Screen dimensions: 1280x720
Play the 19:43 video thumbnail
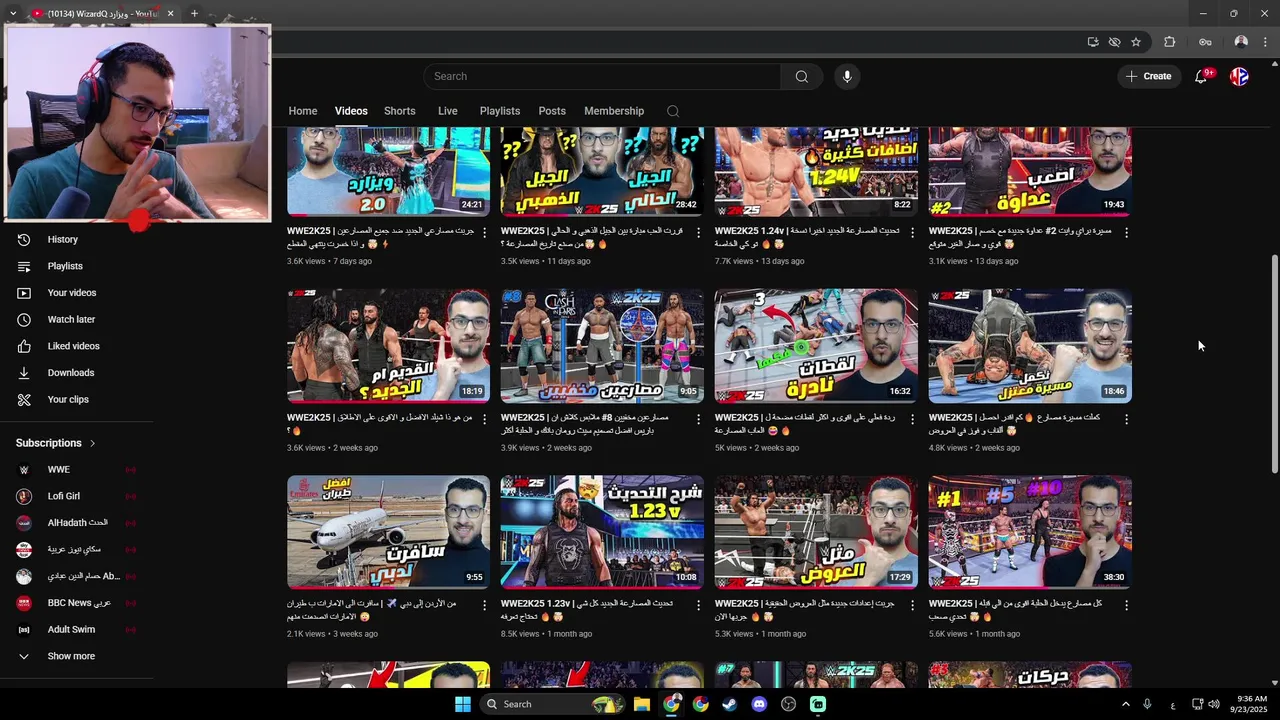tap(1030, 171)
